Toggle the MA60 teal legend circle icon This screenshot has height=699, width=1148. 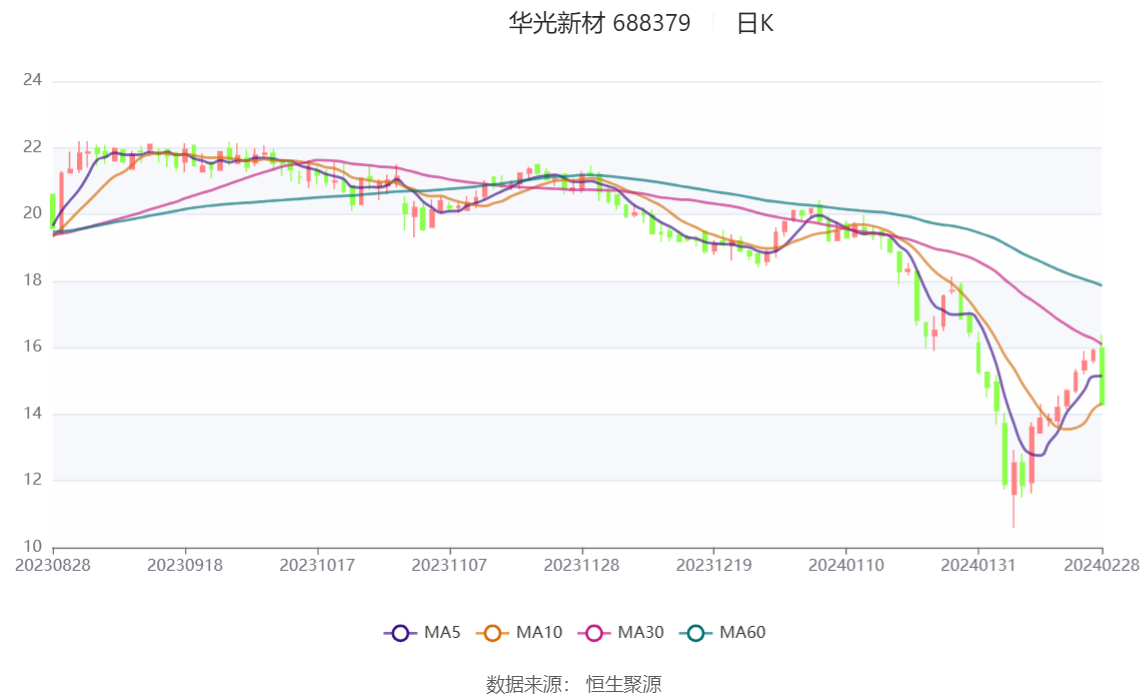coord(696,633)
